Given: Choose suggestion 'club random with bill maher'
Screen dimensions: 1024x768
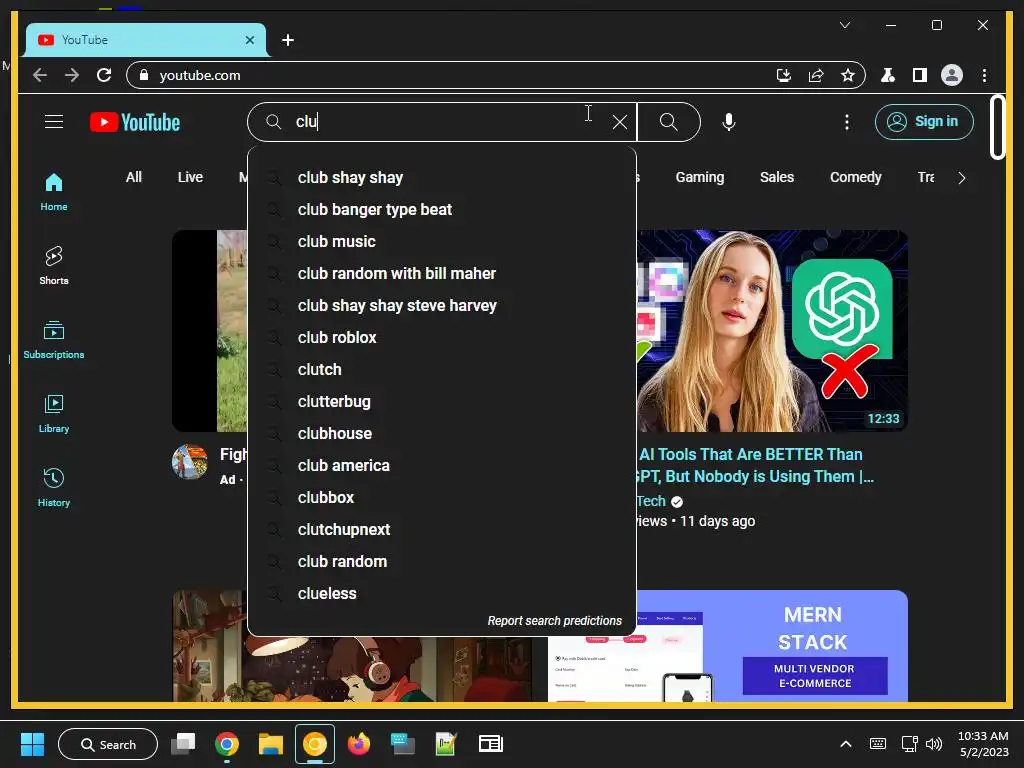Looking at the screenshot, I should pyautogui.click(x=442, y=274).
